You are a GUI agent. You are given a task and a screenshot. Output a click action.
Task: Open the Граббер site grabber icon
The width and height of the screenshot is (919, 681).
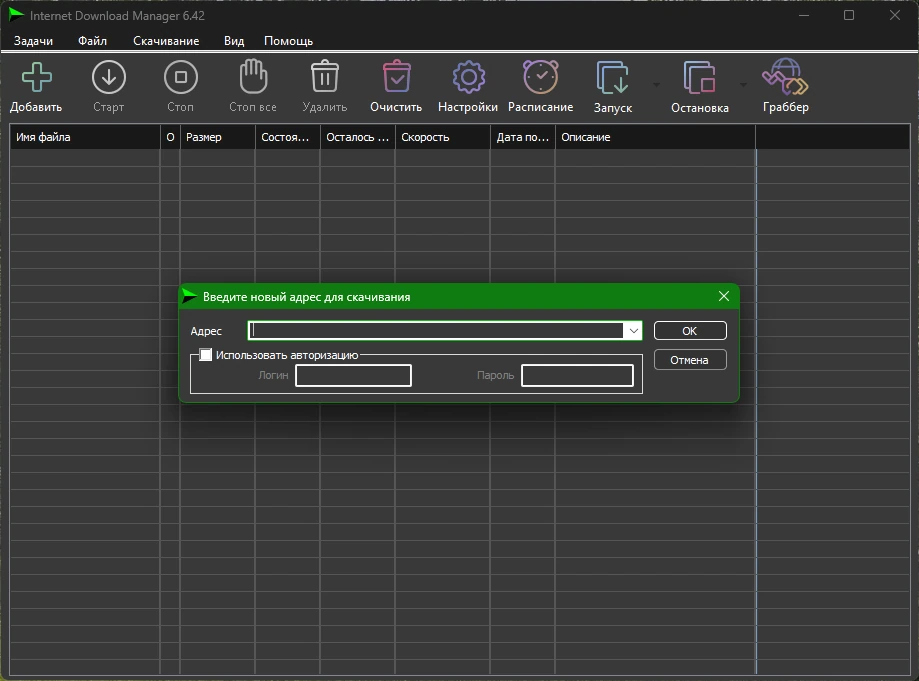[x=785, y=77]
